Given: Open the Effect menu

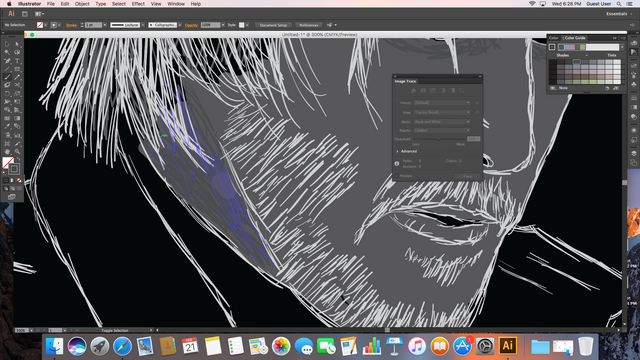Looking at the screenshot, I should coord(138,4).
